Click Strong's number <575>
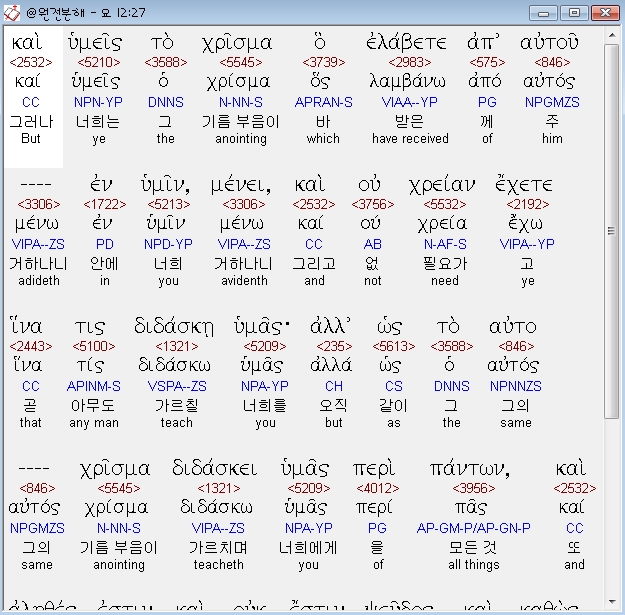 click(487, 63)
